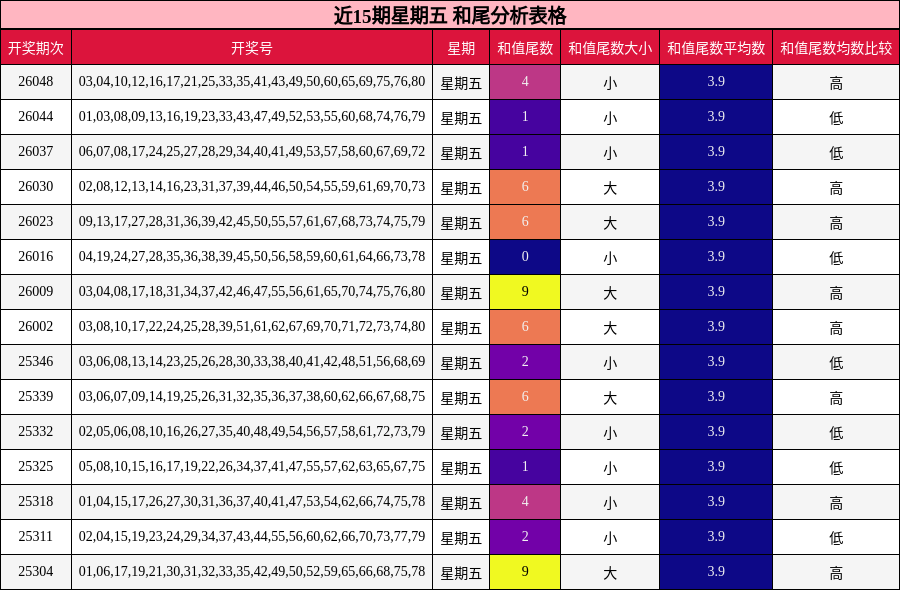Click the 和值尾数平均数 column header
The image size is (900, 590).
pyautogui.click(x=716, y=45)
